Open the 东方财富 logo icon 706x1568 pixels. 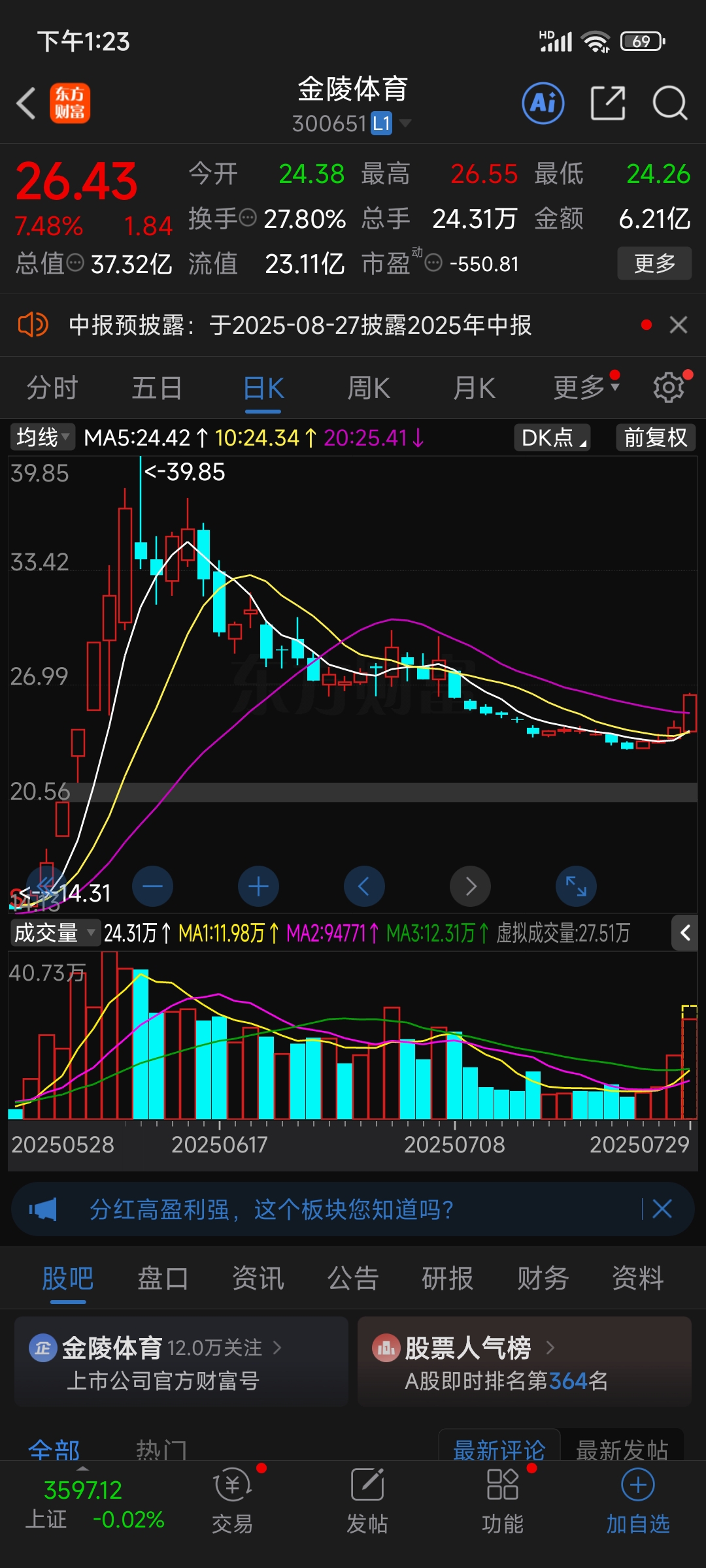pyautogui.click(x=70, y=103)
